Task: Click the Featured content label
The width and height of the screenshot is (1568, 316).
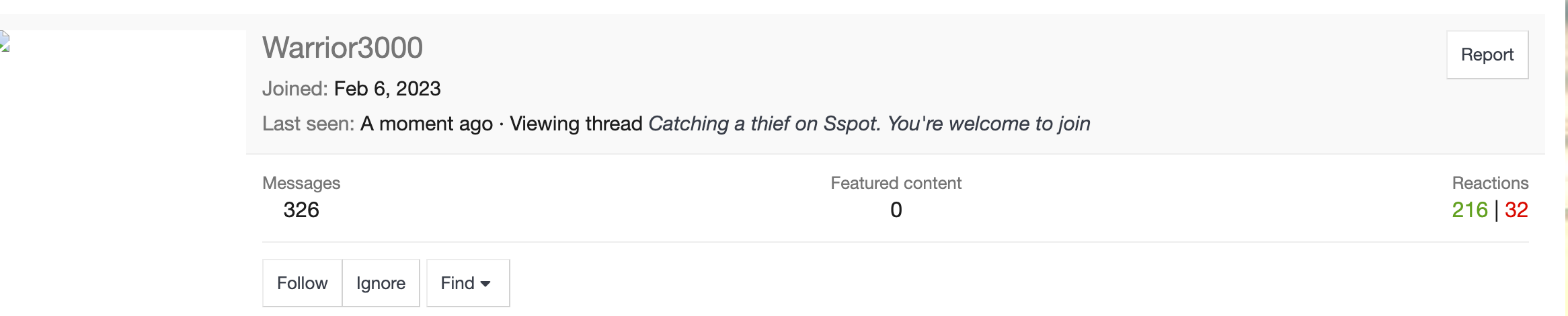Action: click(x=896, y=183)
